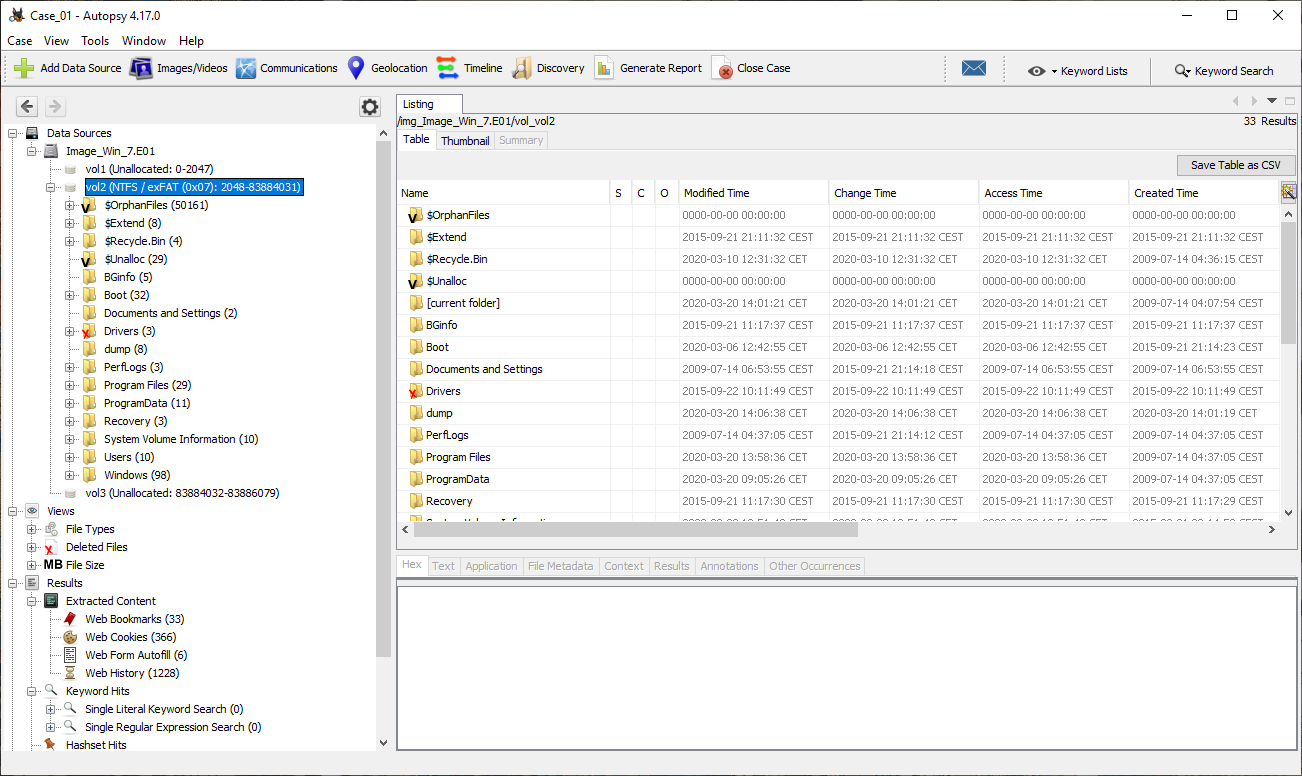Collapse the Data Sources root node
Screen dimensions: 1302x776
click(x=13, y=133)
